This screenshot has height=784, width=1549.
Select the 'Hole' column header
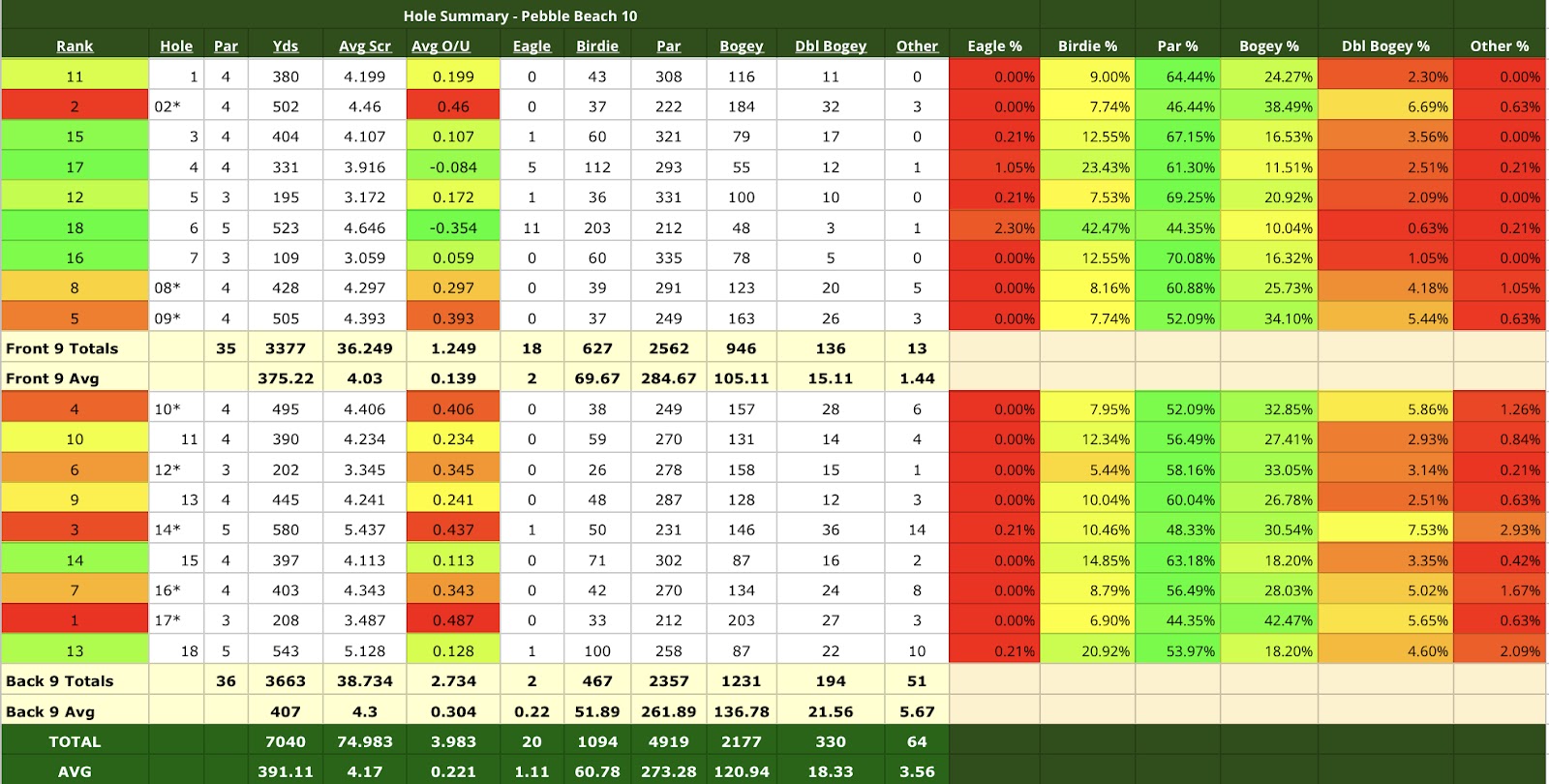pyautogui.click(x=176, y=45)
